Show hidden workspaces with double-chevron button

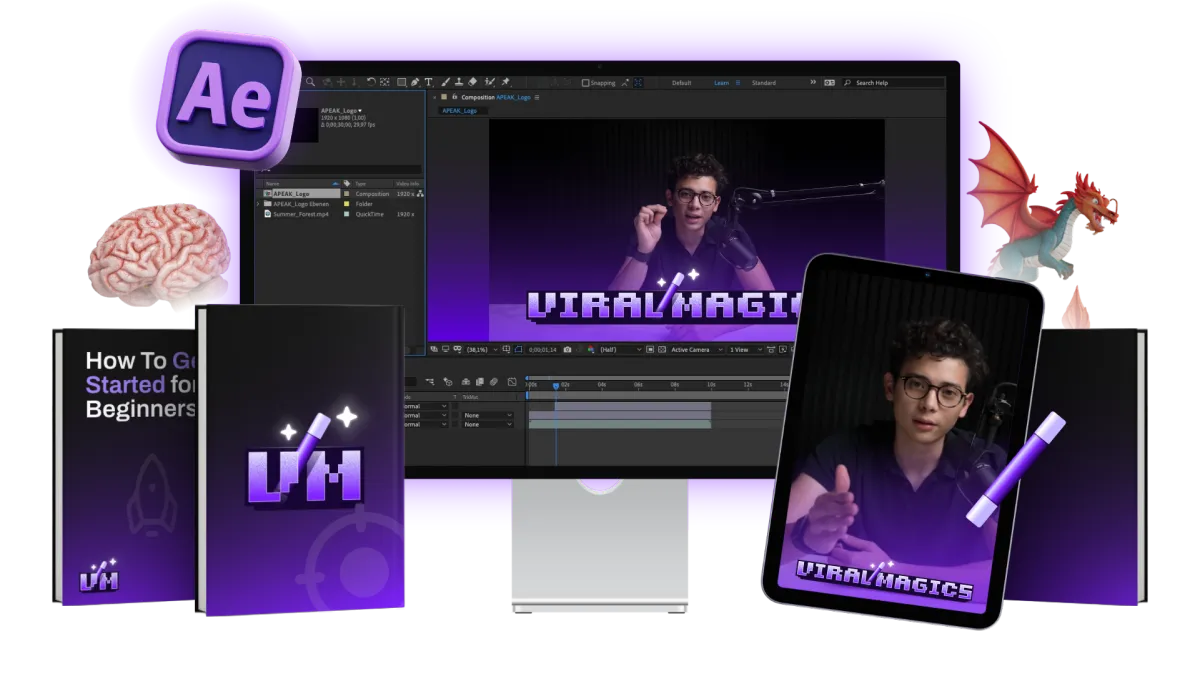point(813,82)
